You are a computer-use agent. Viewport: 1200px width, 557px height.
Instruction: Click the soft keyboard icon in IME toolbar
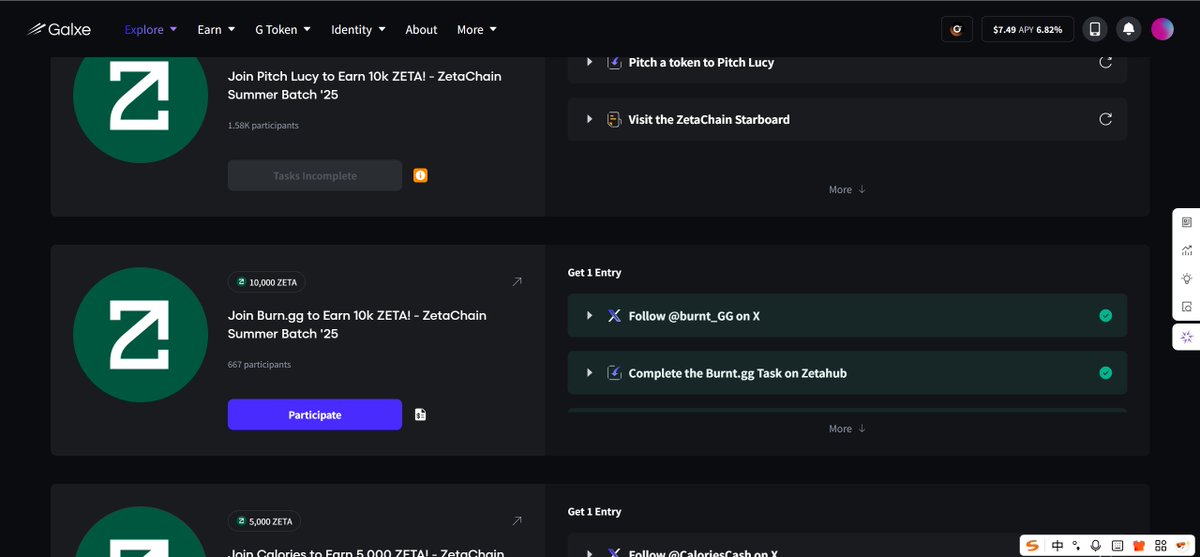(x=1117, y=545)
